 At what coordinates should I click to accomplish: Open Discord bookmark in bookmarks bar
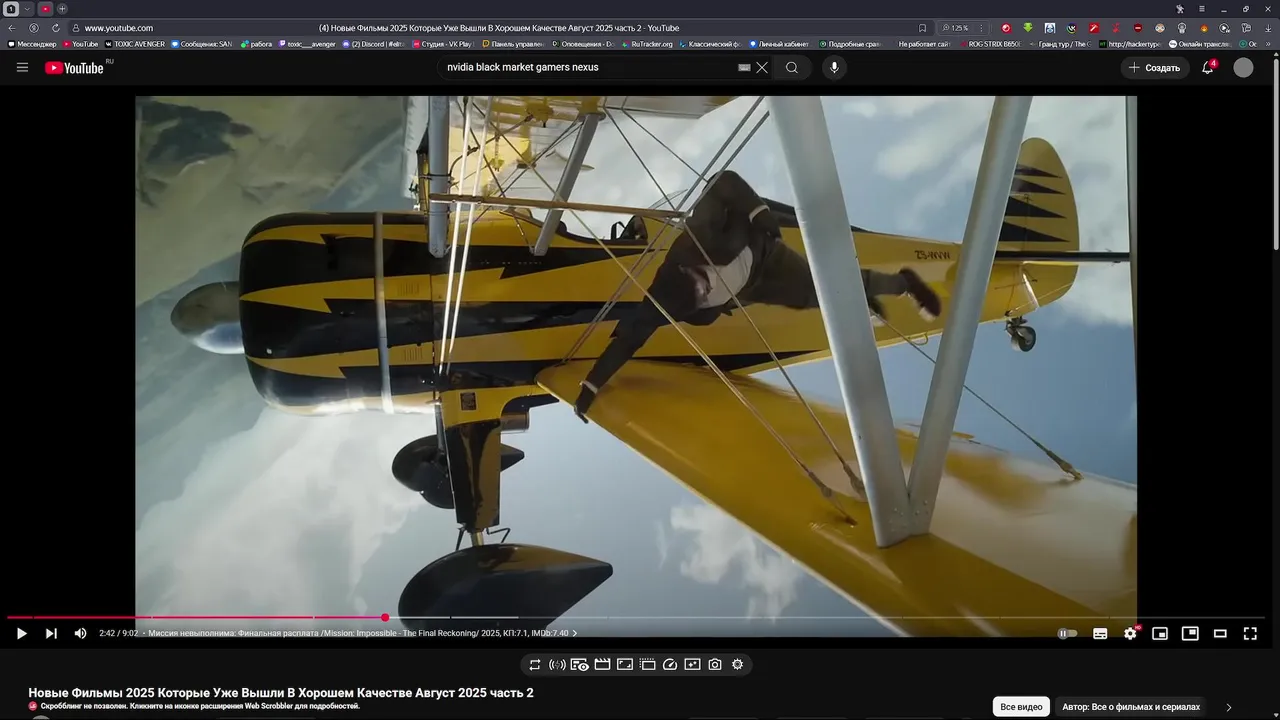tap(373, 44)
